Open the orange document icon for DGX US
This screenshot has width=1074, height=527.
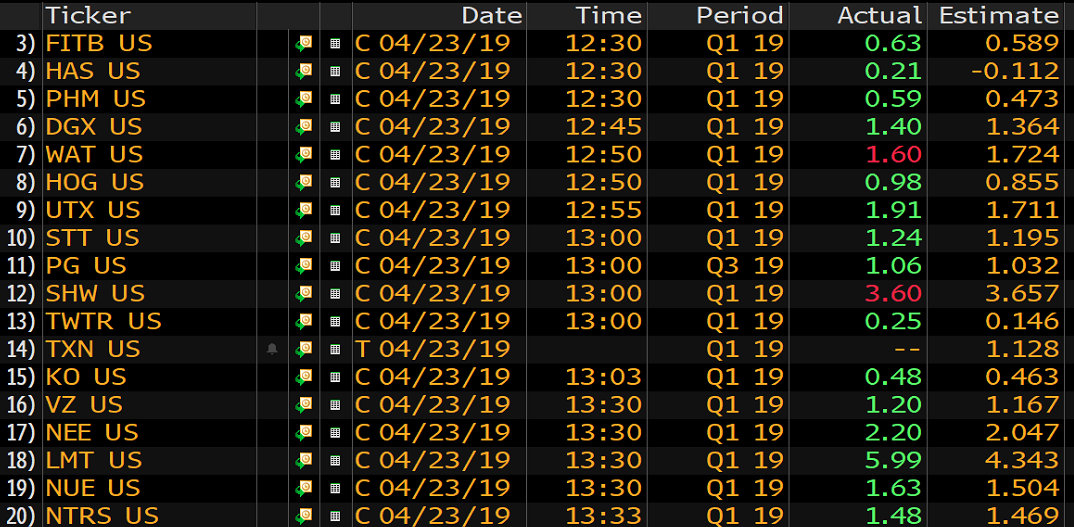[x=303, y=126]
